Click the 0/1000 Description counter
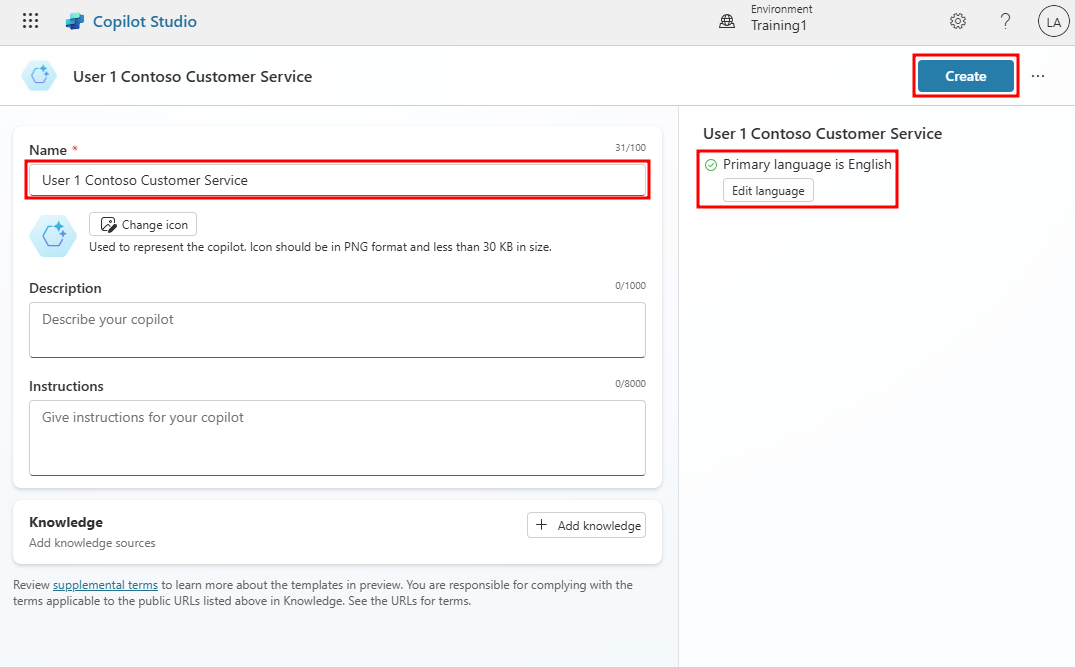This screenshot has width=1075, height=667. pyautogui.click(x=630, y=286)
